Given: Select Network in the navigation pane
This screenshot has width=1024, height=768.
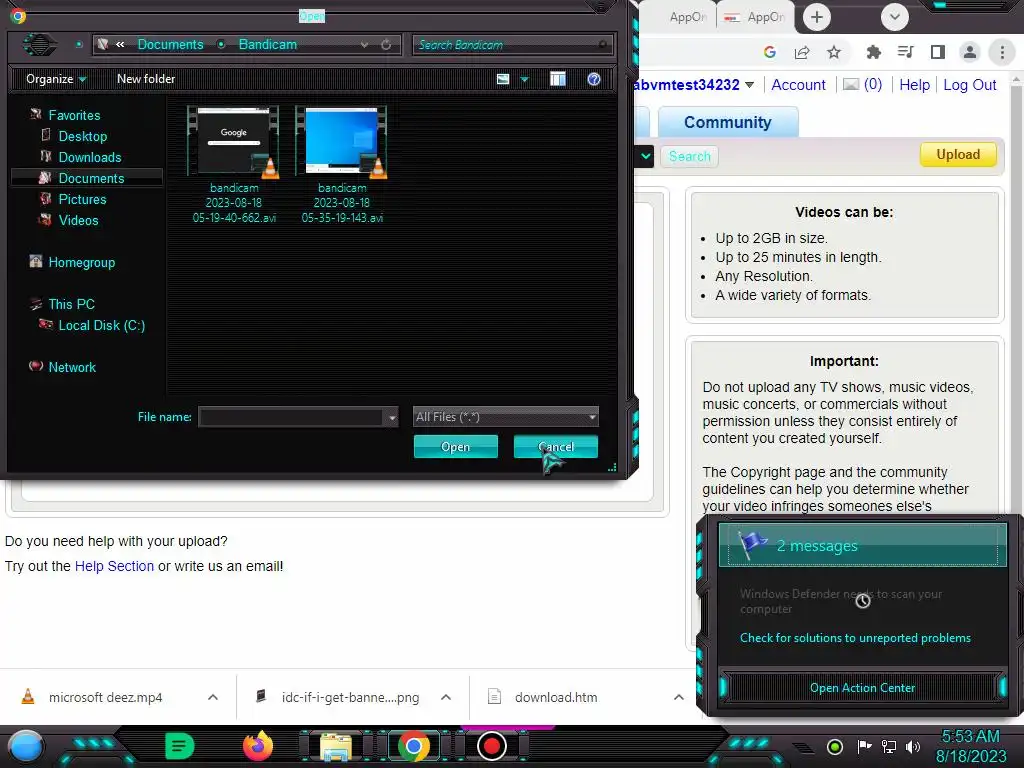Looking at the screenshot, I should 72,367.
